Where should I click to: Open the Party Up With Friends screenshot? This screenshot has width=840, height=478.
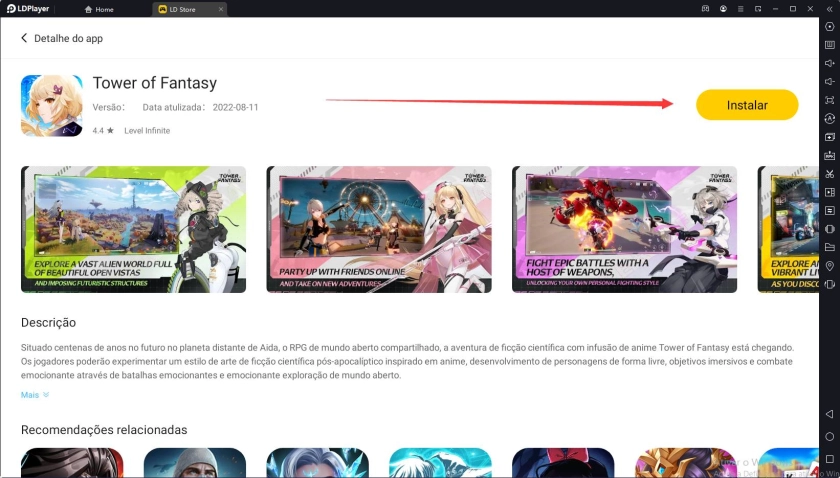click(x=378, y=229)
